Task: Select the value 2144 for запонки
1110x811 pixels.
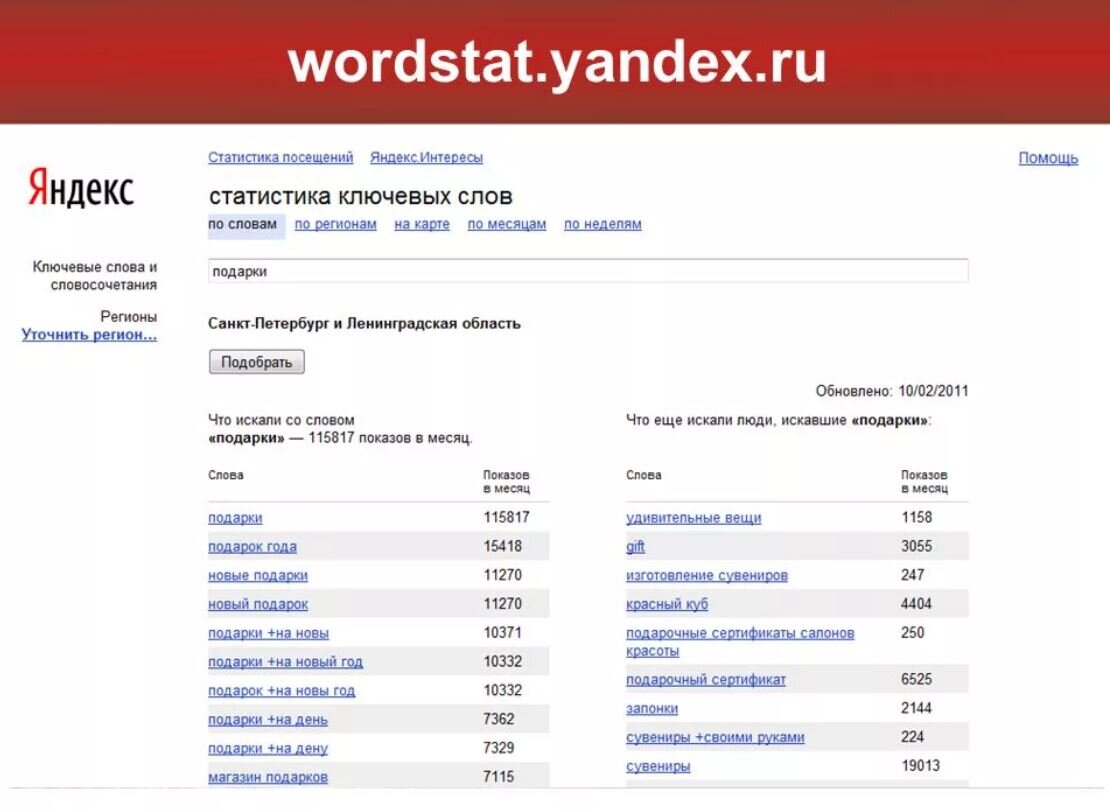Action: 916,708
